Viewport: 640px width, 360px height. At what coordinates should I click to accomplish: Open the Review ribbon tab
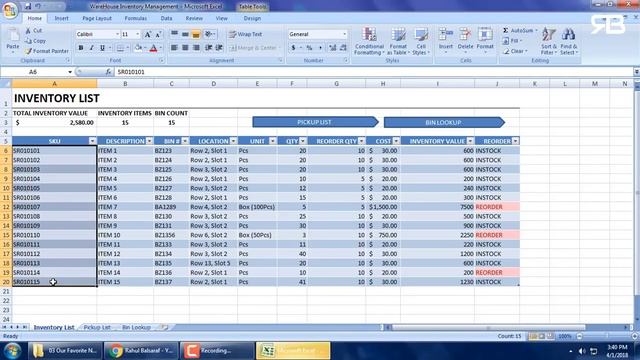coord(194,18)
